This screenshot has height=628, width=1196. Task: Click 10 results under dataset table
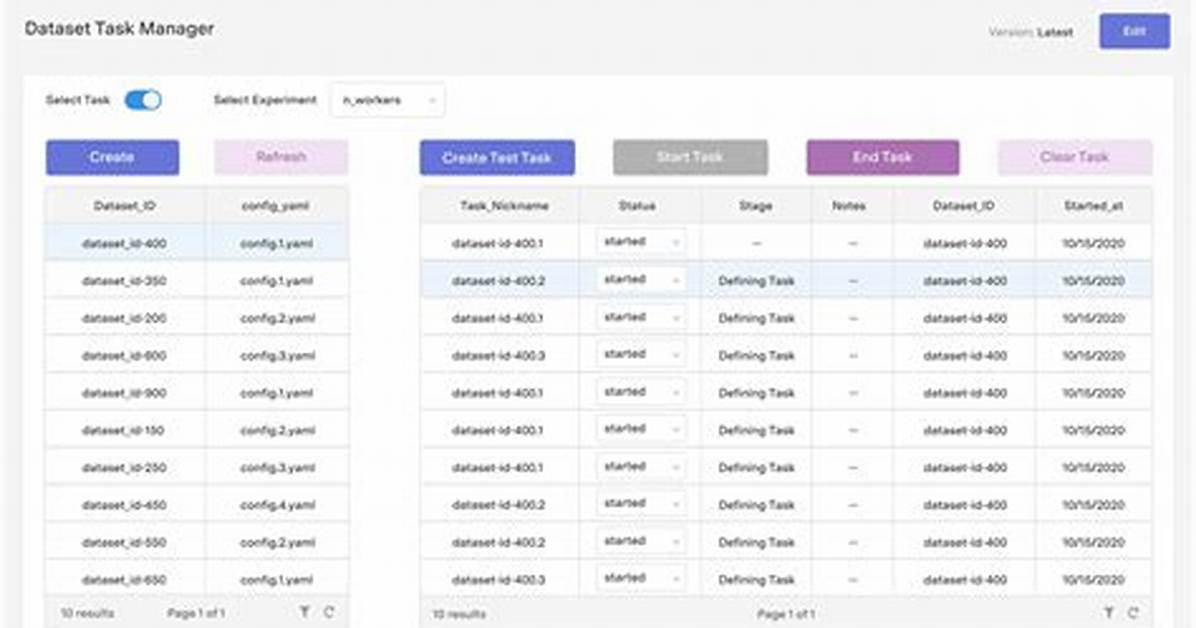[87, 613]
